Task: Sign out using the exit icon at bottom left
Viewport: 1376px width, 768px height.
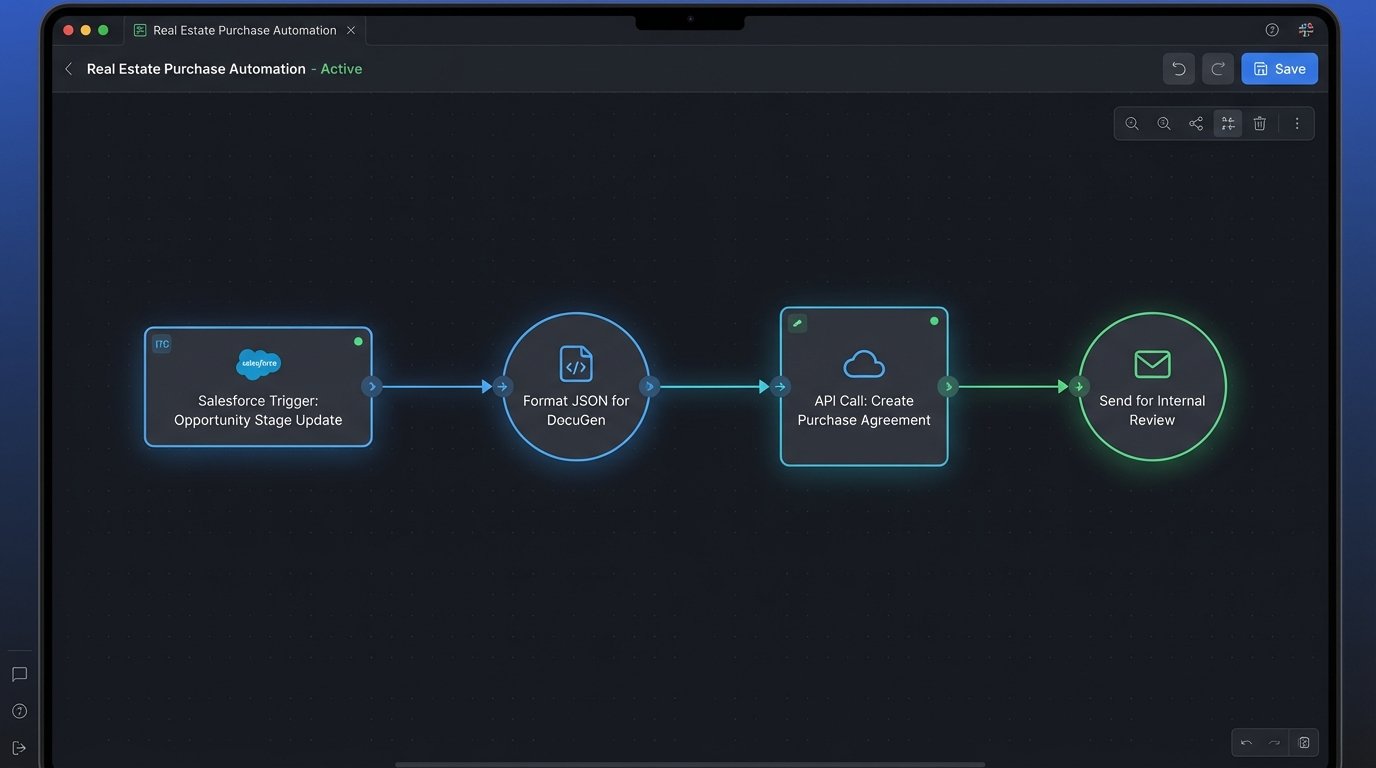Action: pos(19,747)
